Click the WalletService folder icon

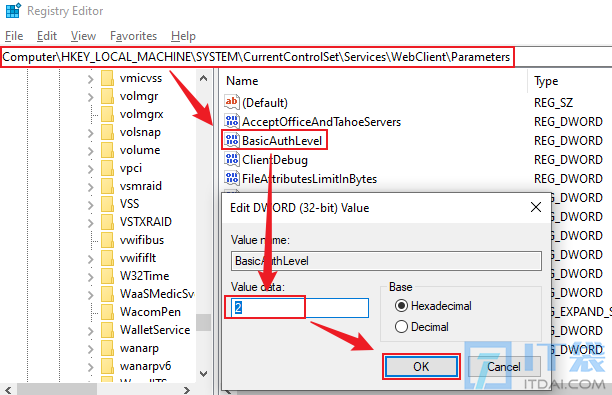(x=107, y=329)
